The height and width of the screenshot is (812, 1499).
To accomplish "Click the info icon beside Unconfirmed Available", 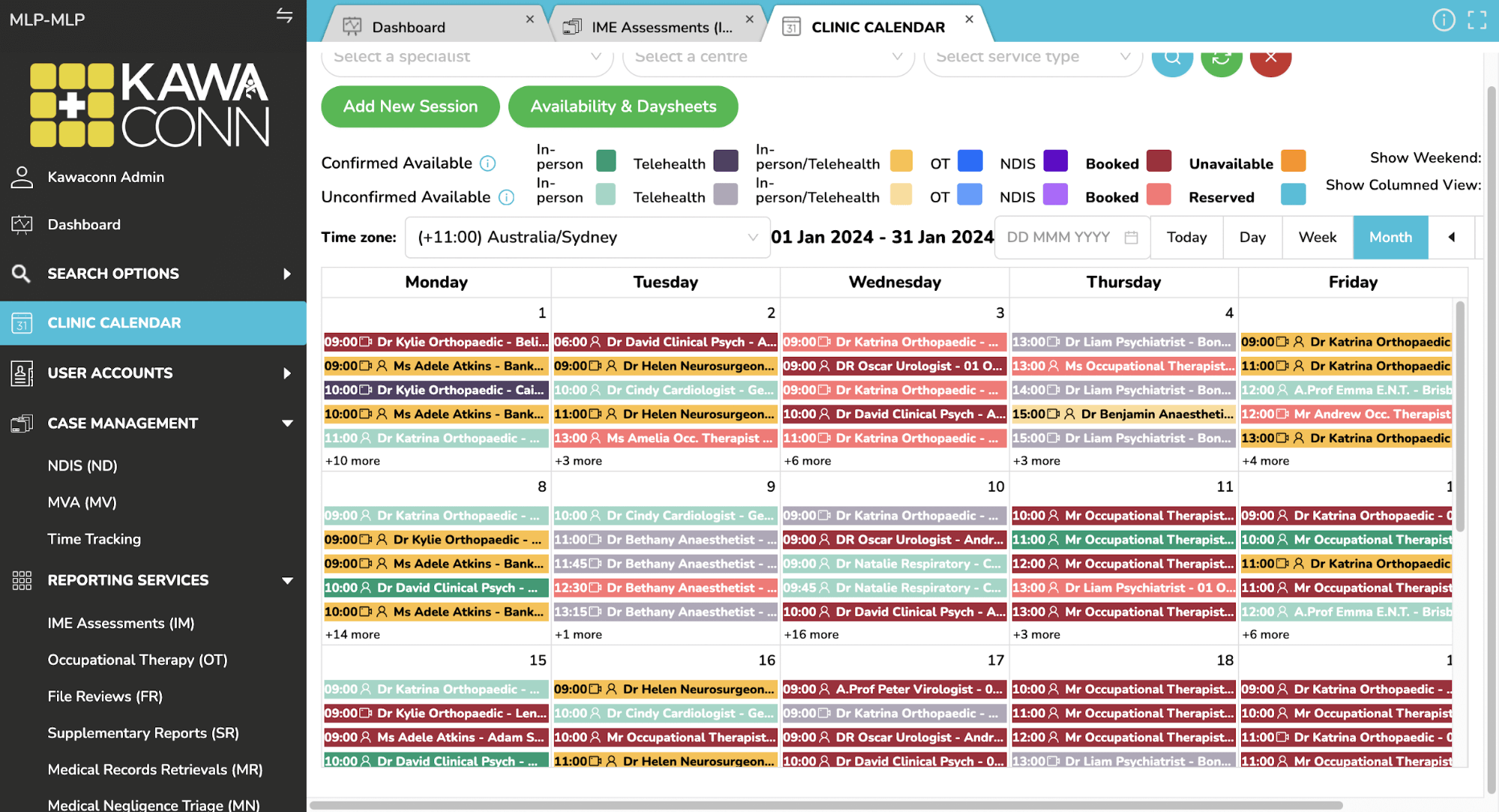I will [x=506, y=197].
